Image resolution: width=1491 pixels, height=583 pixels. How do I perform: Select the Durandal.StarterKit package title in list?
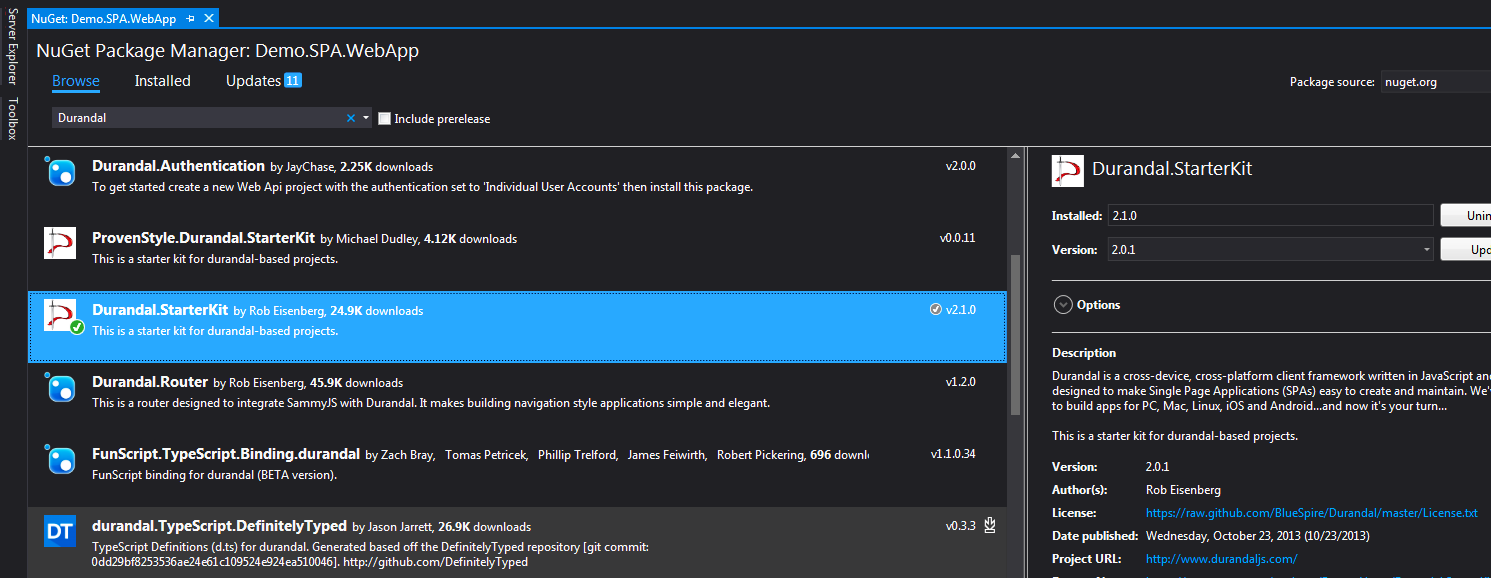[x=160, y=310]
